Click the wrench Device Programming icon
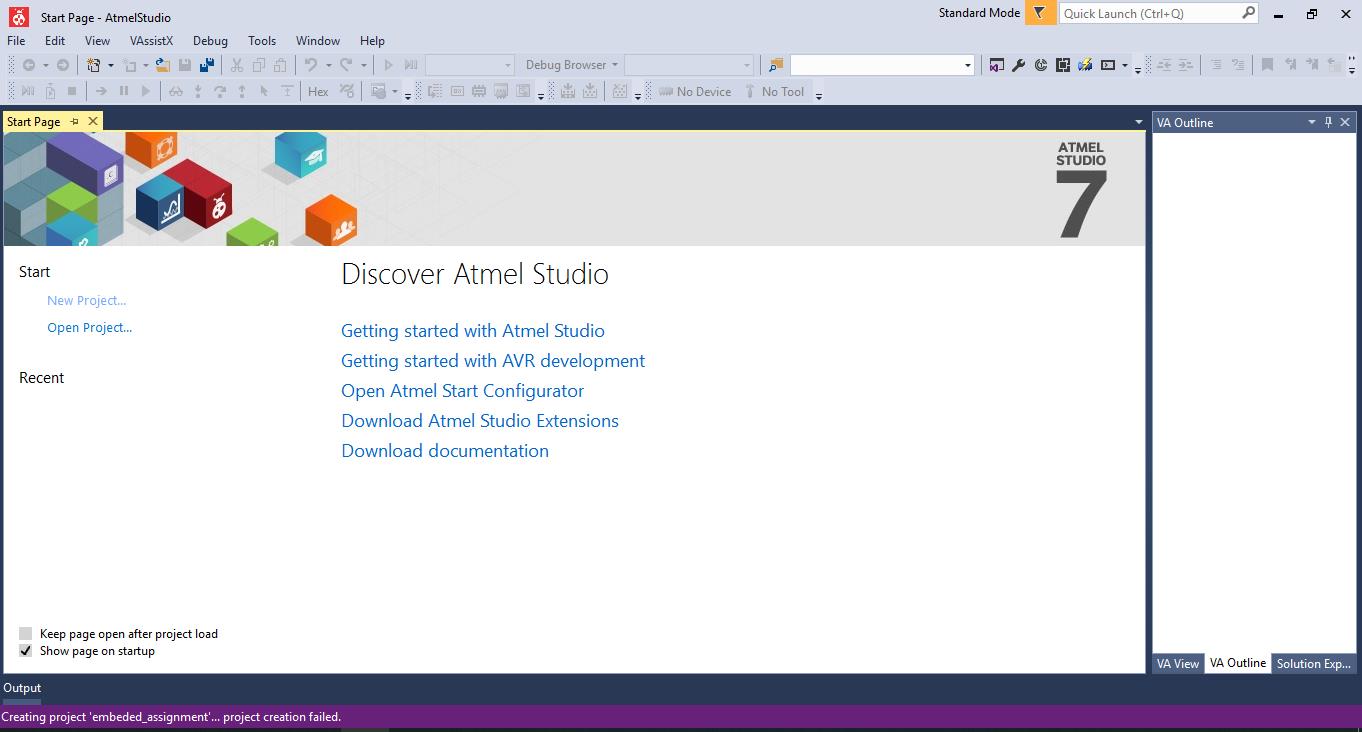Viewport: 1362px width, 732px height. coord(1018,65)
